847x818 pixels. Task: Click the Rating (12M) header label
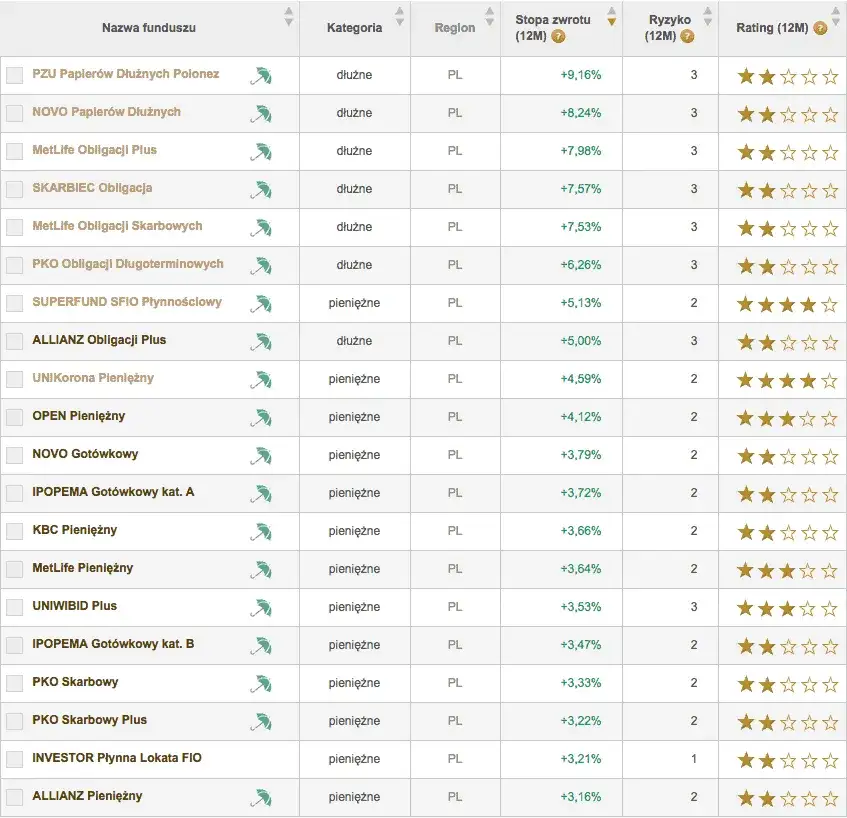772,28
